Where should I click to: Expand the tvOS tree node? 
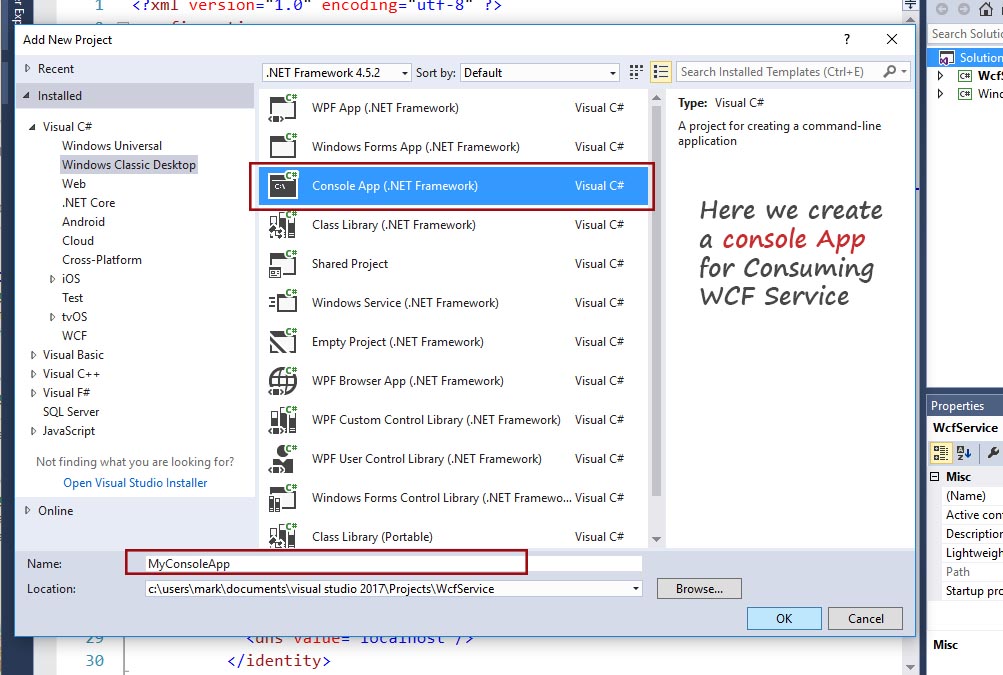[52, 317]
